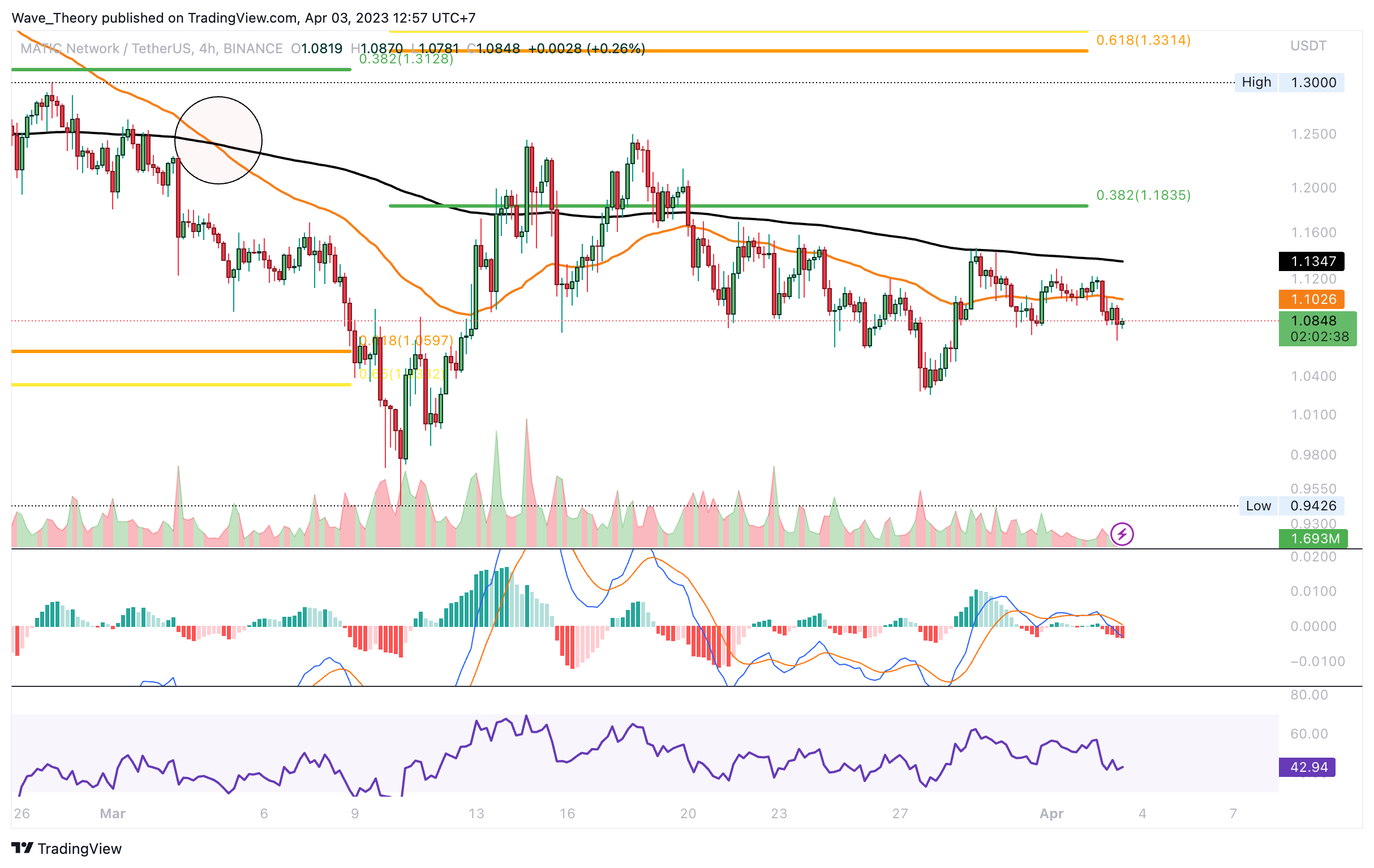This screenshot has height=868, width=1374.
Task: Click the orange 1.1026 moving average tag
Action: coord(1311,299)
